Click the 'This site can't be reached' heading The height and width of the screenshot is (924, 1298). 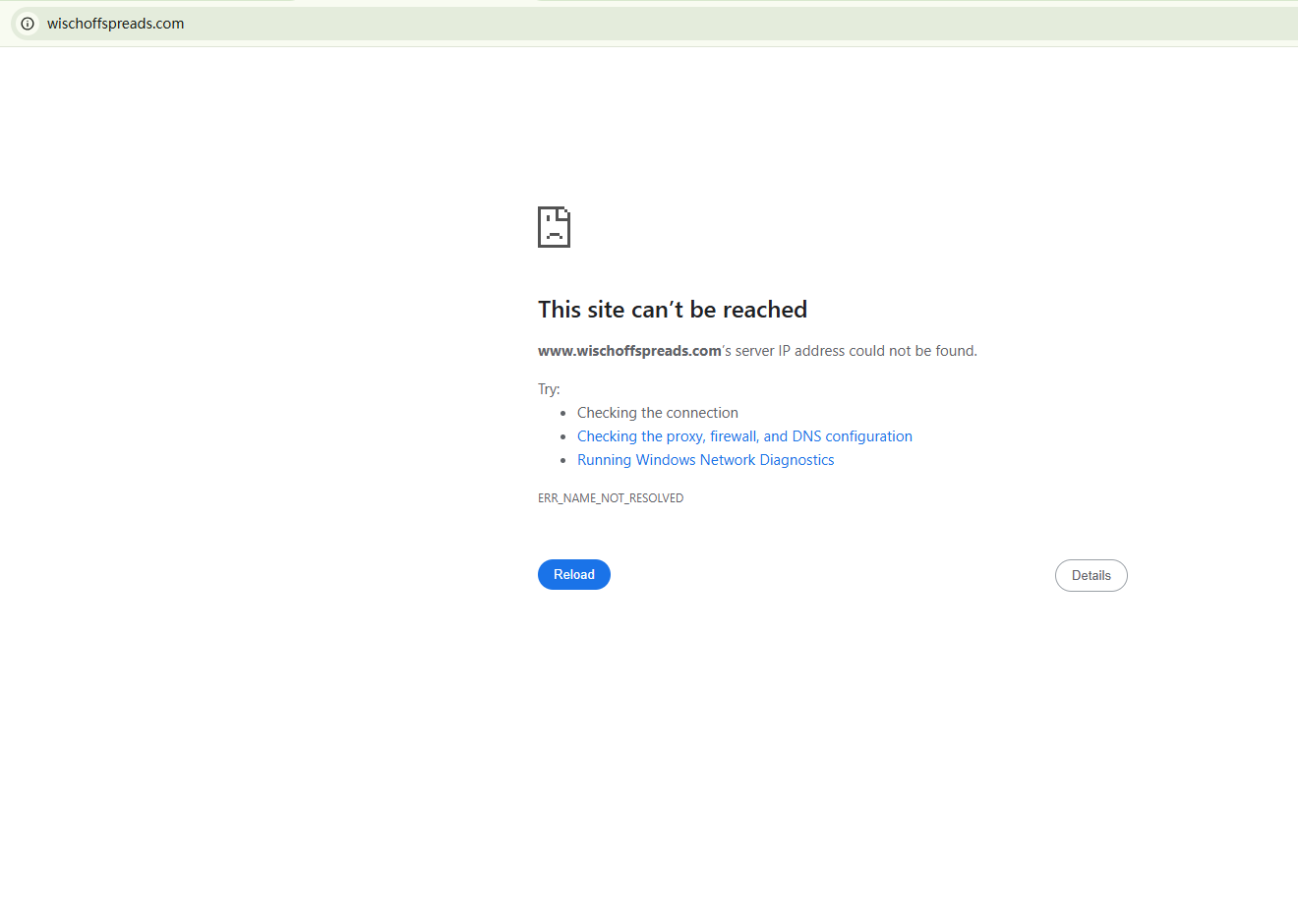(673, 310)
